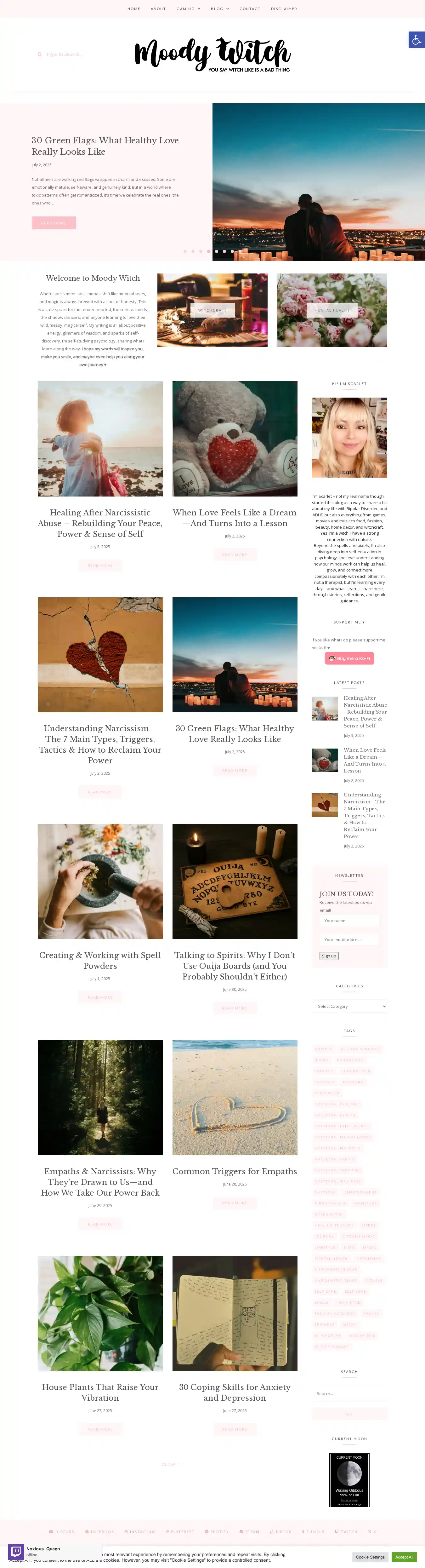Select the sixth slider pagination dot
The image size is (425, 1568).
(x=224, y=251)
